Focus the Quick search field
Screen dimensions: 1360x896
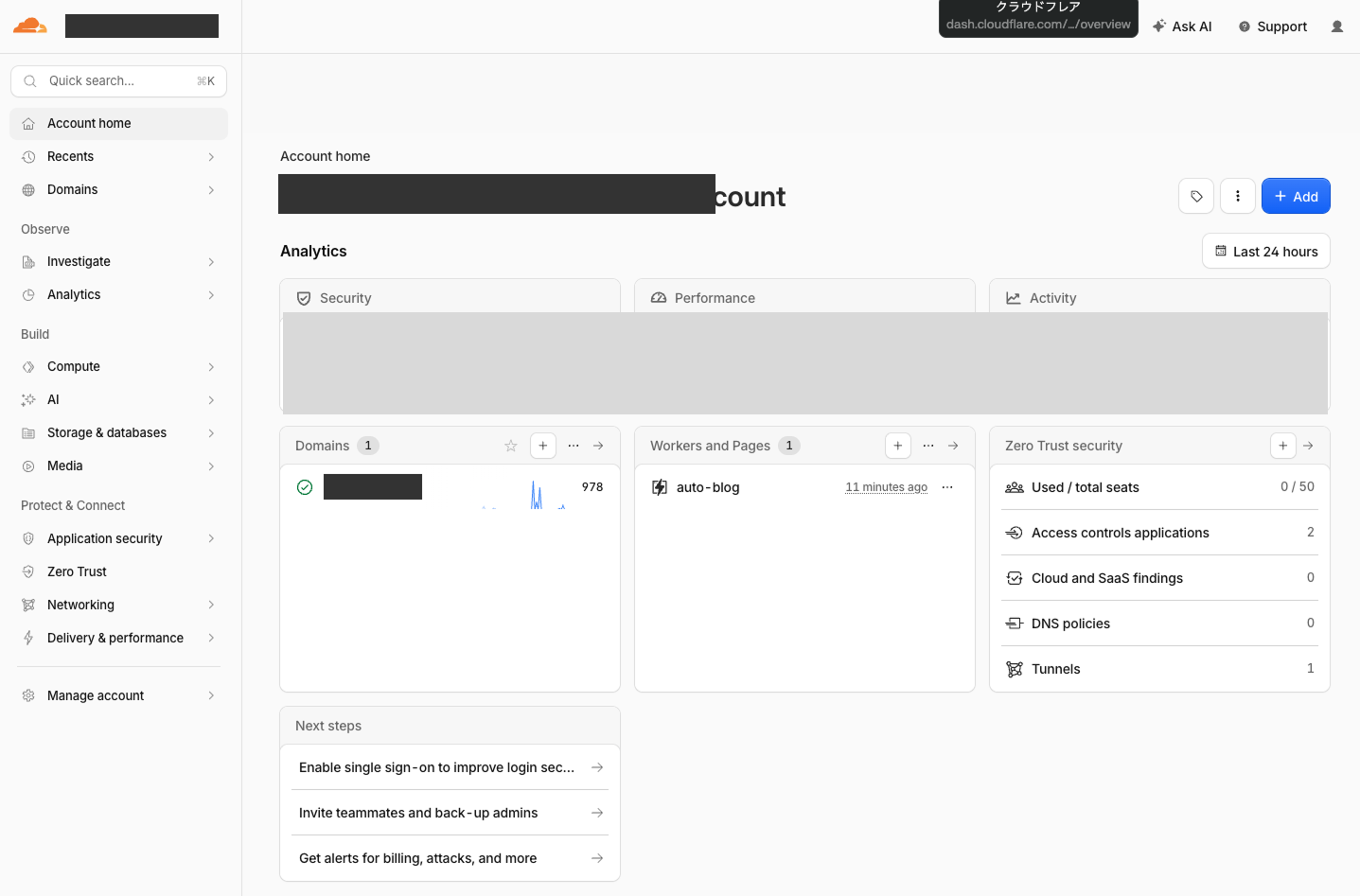pyautogui.click(x=118, y=81)
